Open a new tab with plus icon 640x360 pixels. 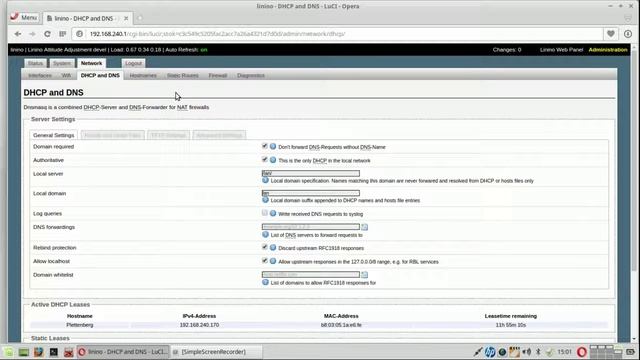pos(140,18)
